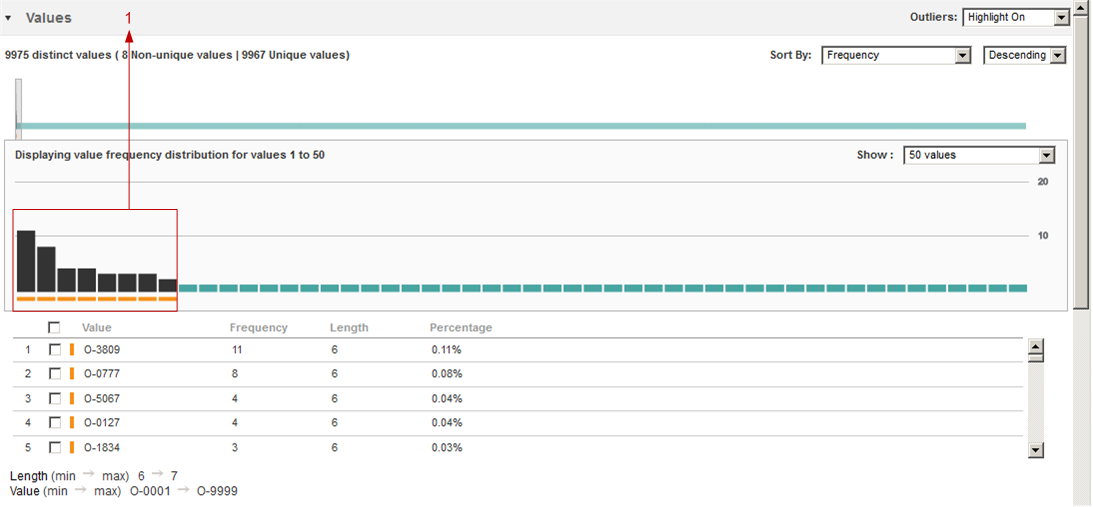Check the box for value O-0777
This screenshot has height=507, width=1093.
pos(55,374)
